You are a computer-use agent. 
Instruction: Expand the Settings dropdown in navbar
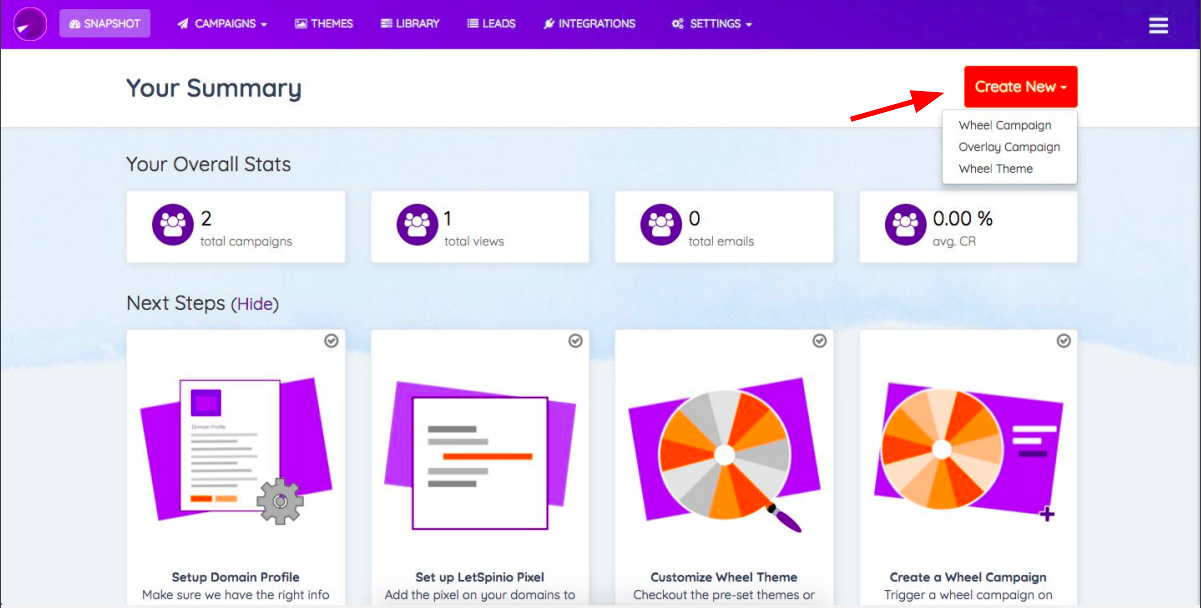(x=712, y=24)
